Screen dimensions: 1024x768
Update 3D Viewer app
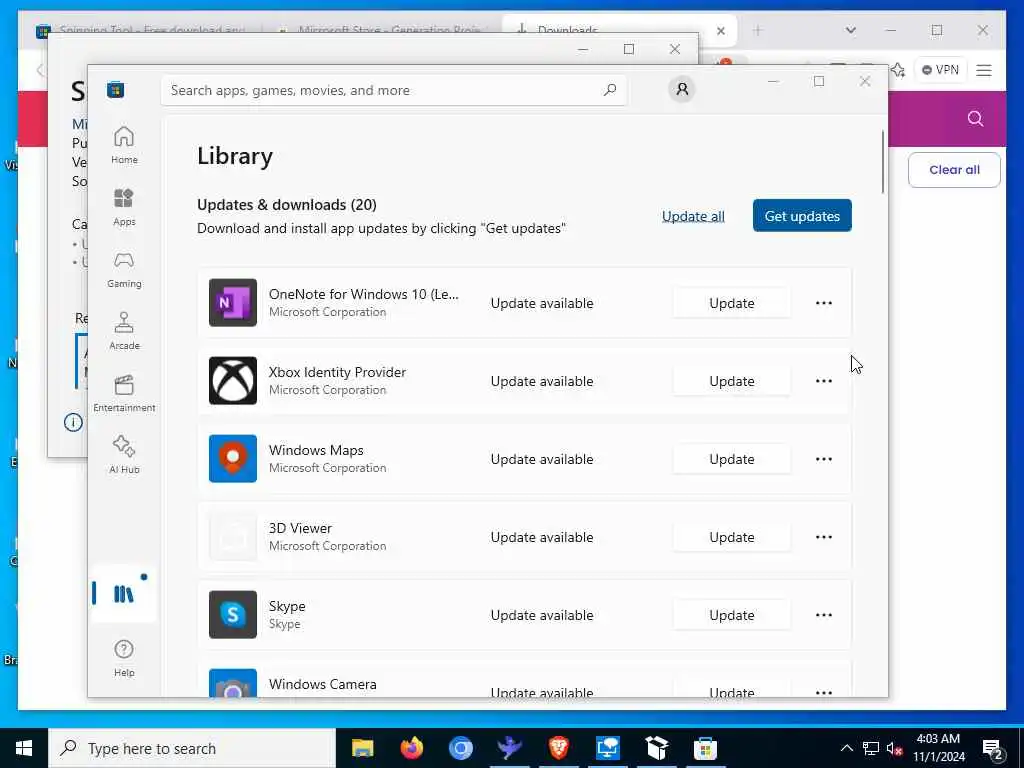click(731, 537)
